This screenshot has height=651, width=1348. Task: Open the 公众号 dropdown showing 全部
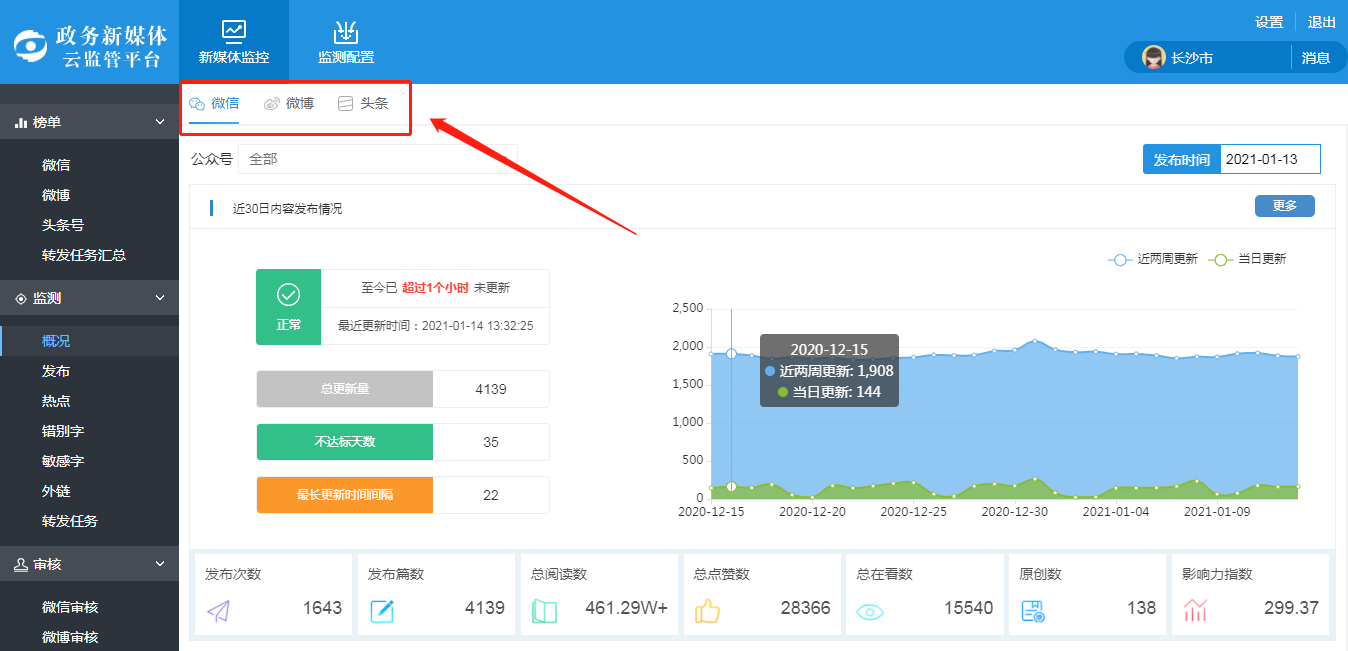click(377, 159)
